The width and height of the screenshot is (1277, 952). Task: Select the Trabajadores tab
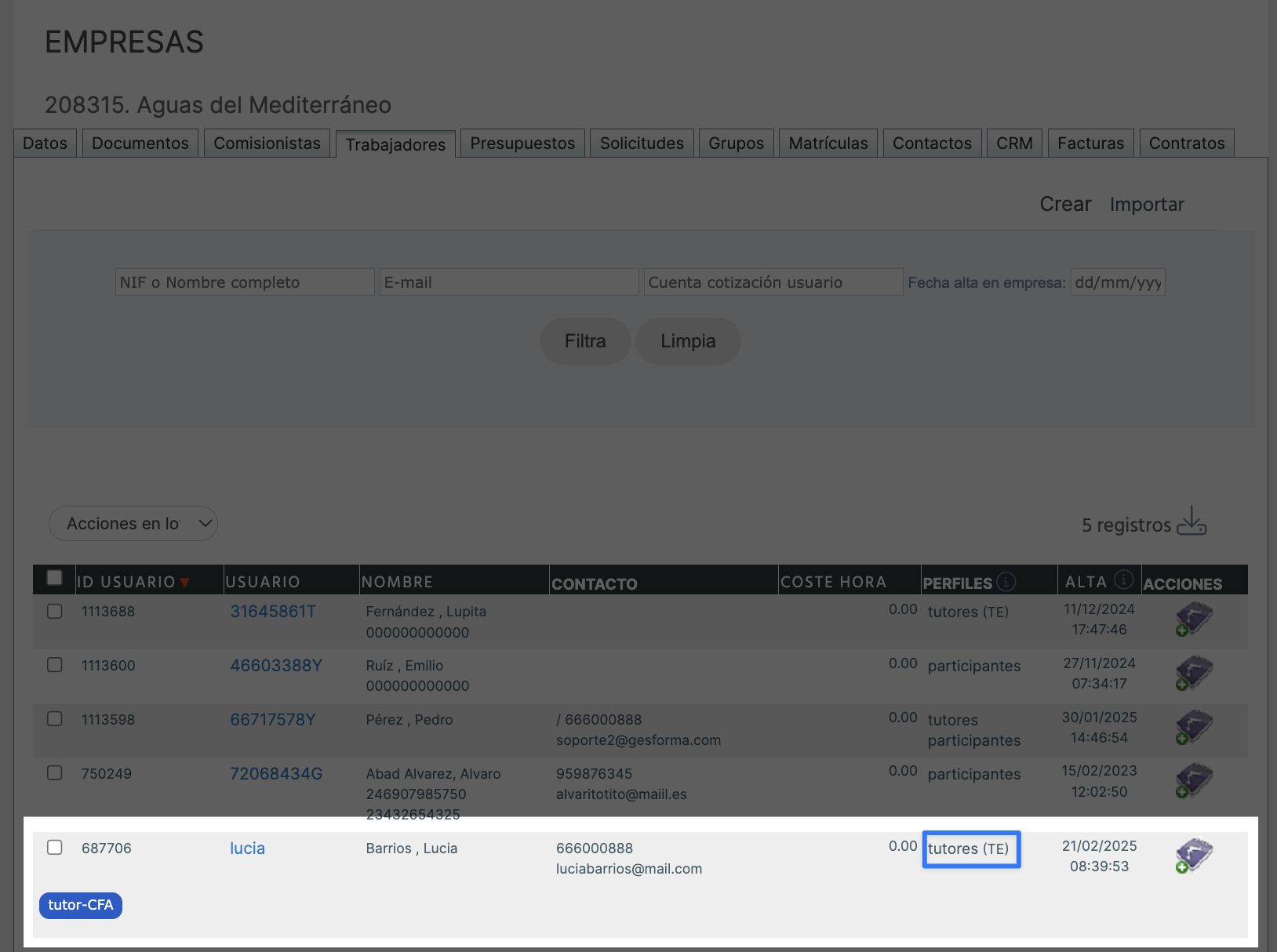395,144
